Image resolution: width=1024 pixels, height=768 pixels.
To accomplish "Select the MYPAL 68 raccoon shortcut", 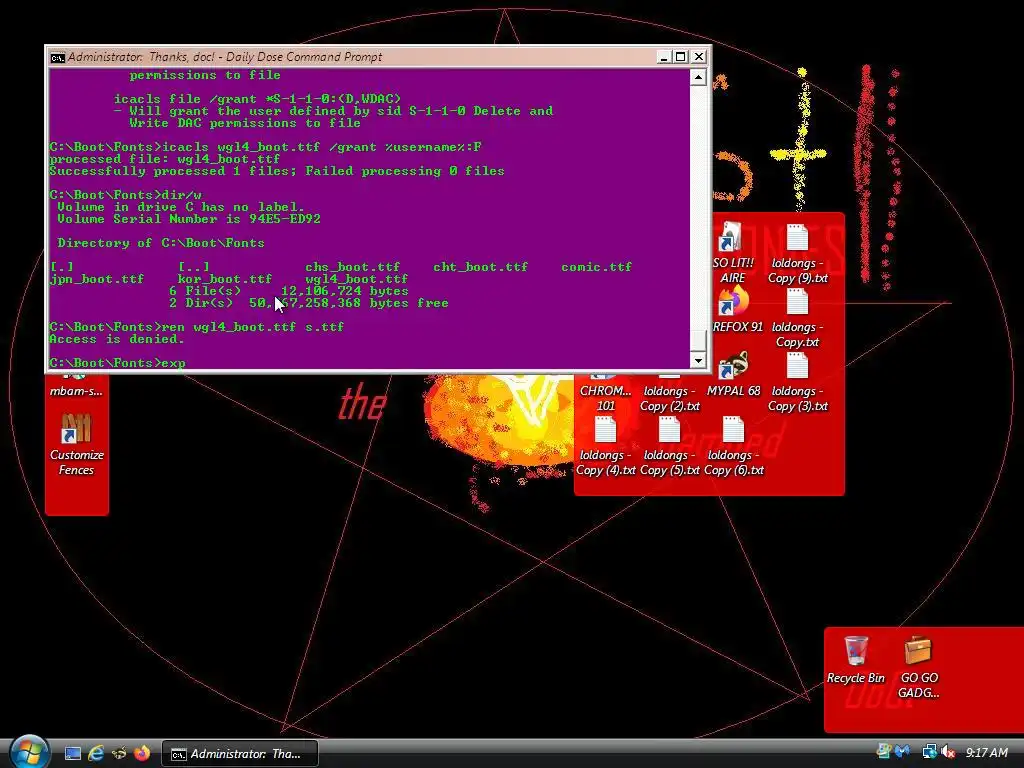I will pos(734,374).
